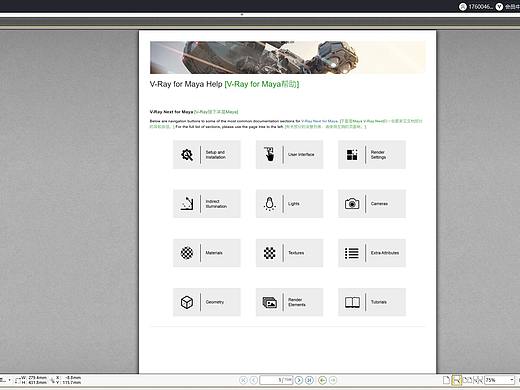Click the green 'V-Ray for Maya' translated title
The image size is (520, 390).
262,84
